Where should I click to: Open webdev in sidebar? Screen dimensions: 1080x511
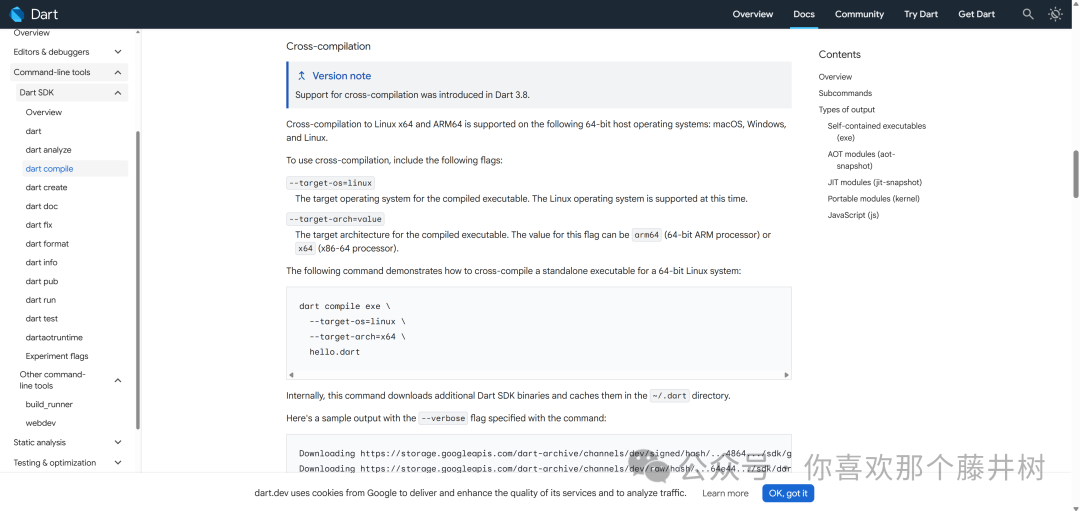tap(39, 423)
